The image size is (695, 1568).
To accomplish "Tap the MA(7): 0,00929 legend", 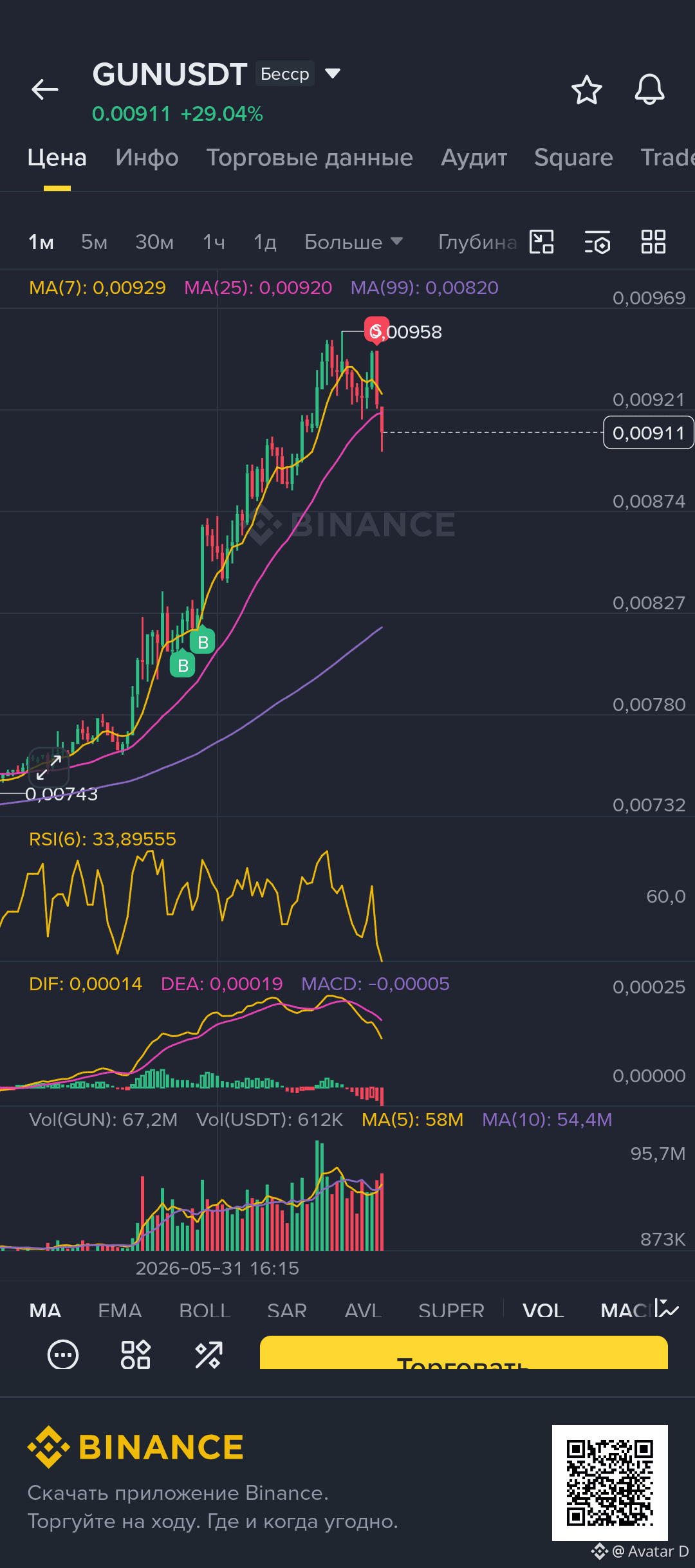I will click(x=97, y=288).
